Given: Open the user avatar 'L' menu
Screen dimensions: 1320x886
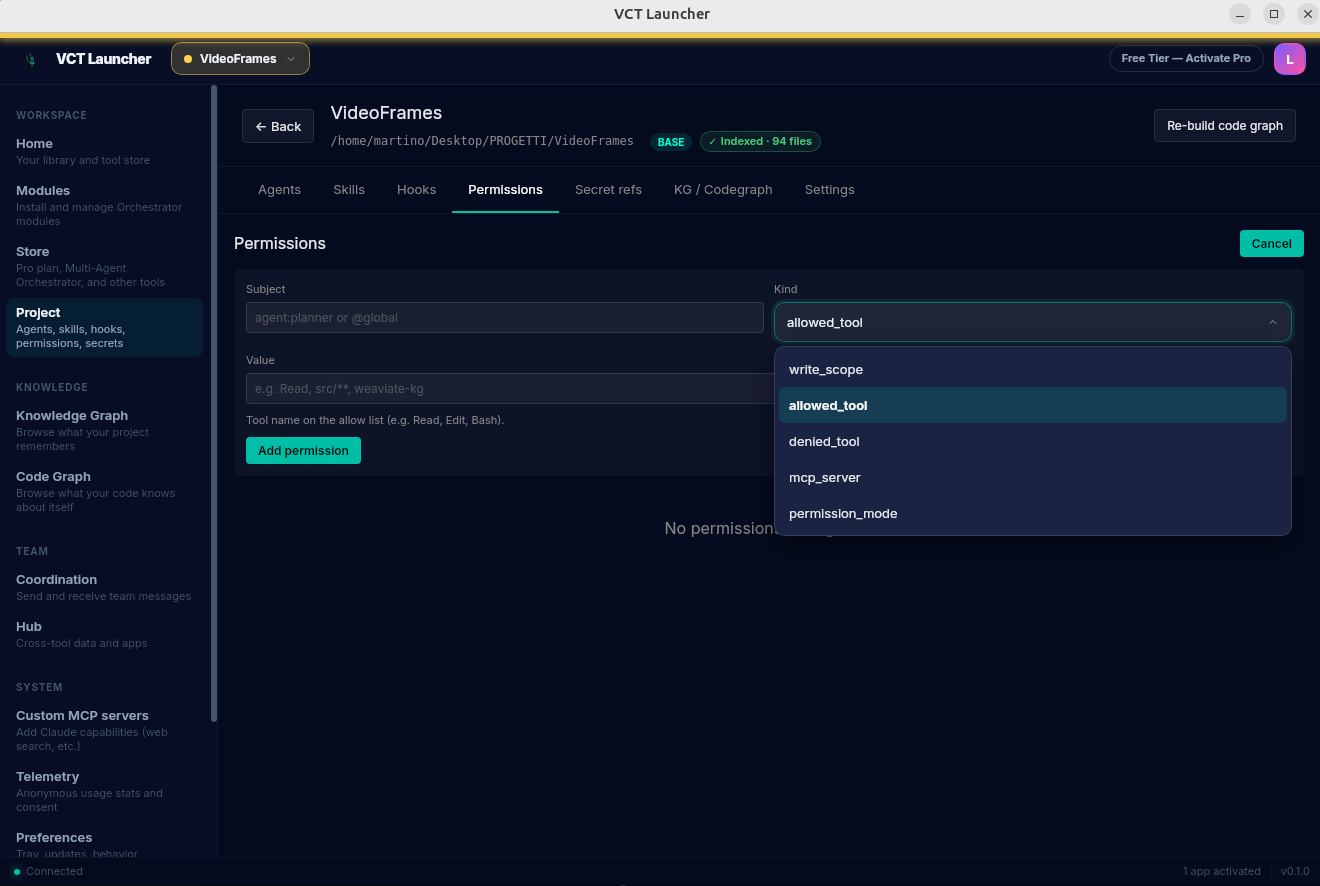Looking at the screenshot, I should click(x=1289, y=59).
